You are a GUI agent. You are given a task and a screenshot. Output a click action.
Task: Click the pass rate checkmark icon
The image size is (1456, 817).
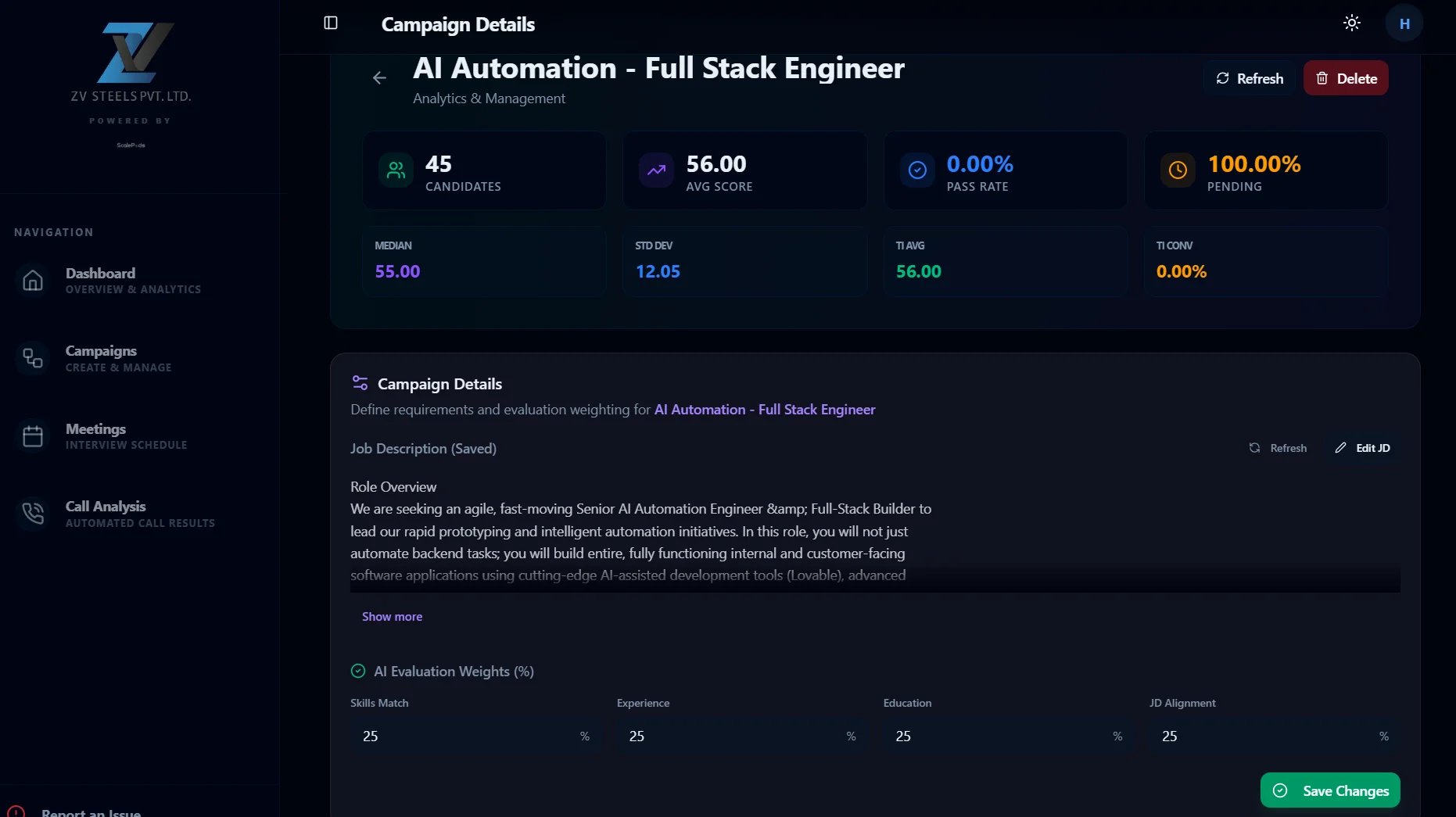917,170
